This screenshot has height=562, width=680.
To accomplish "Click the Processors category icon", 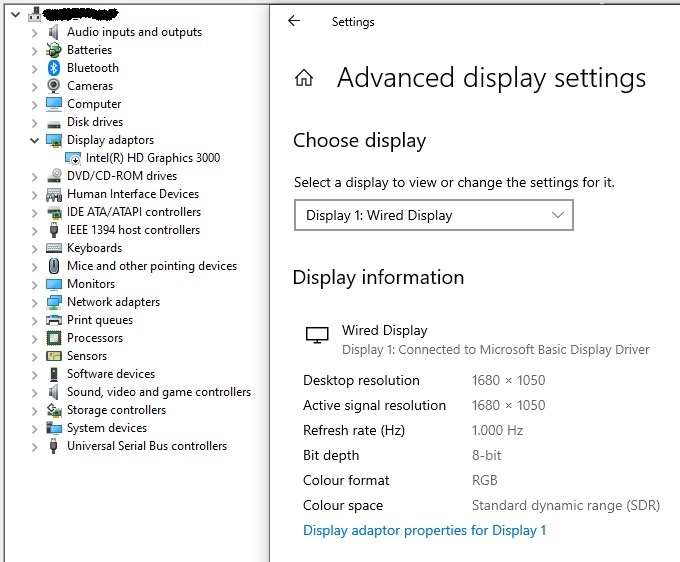I will click(54, 338).
